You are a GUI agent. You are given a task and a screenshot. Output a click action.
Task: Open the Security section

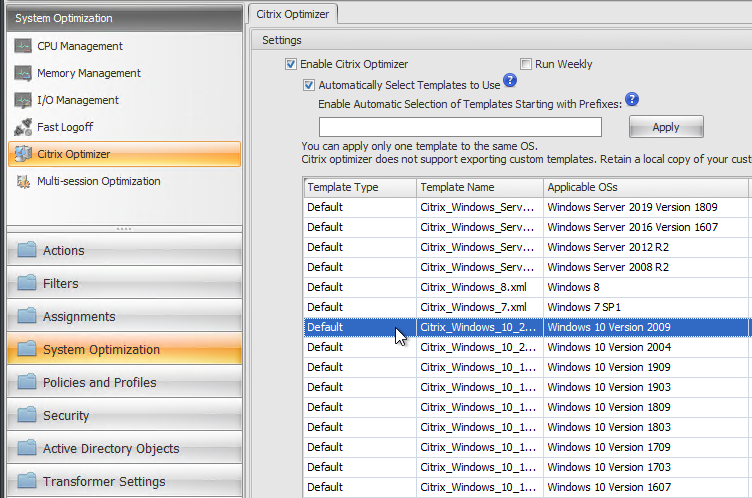125,415
